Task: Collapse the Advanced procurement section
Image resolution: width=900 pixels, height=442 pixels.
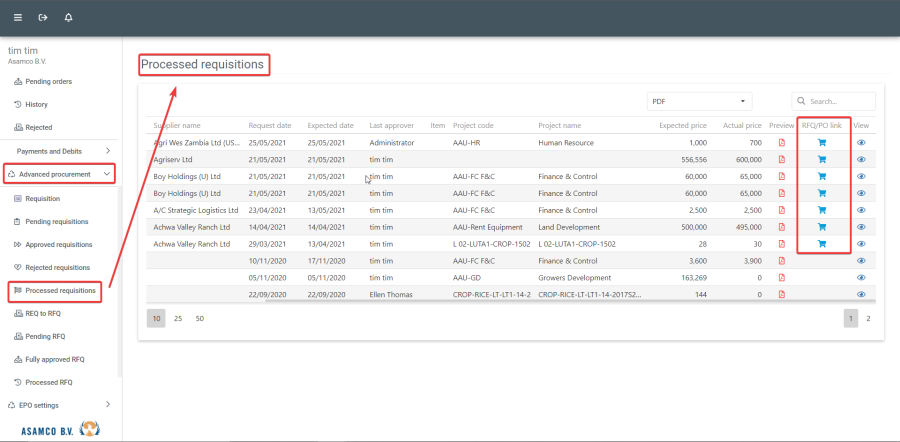Action: click(x=60, y=174)
